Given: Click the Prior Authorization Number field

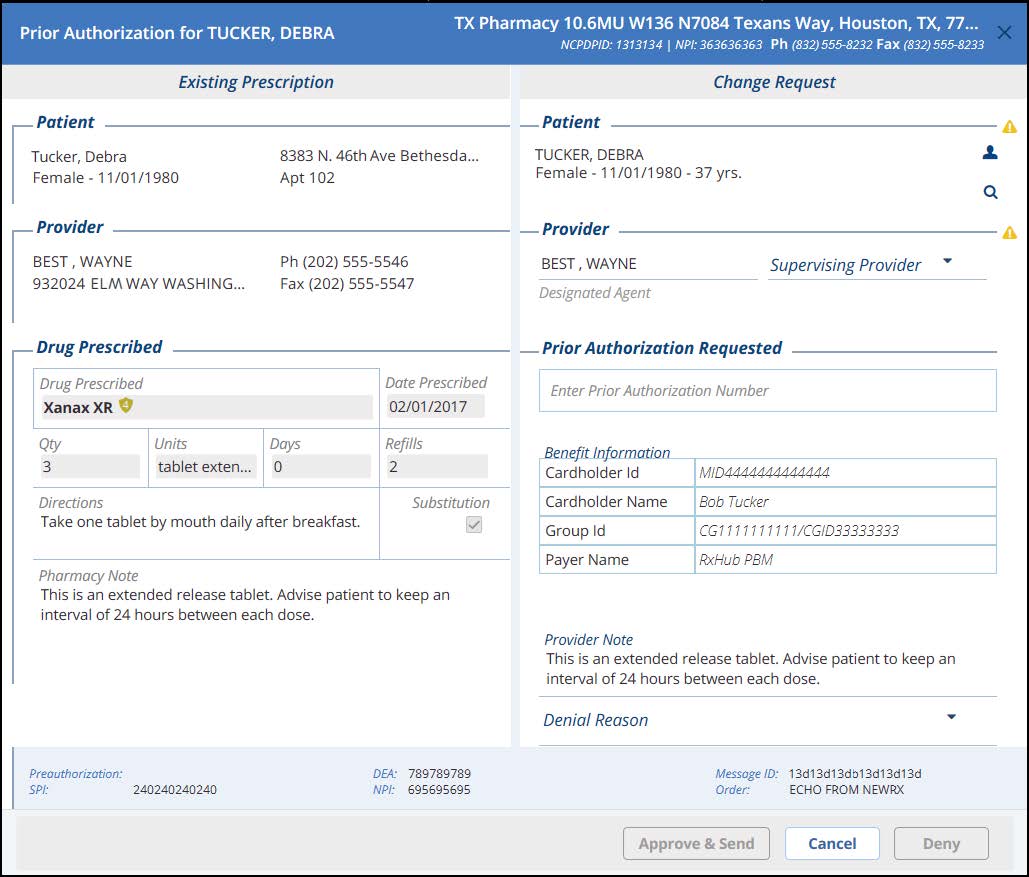Looking at the screenshot, I should click(767, 391).
